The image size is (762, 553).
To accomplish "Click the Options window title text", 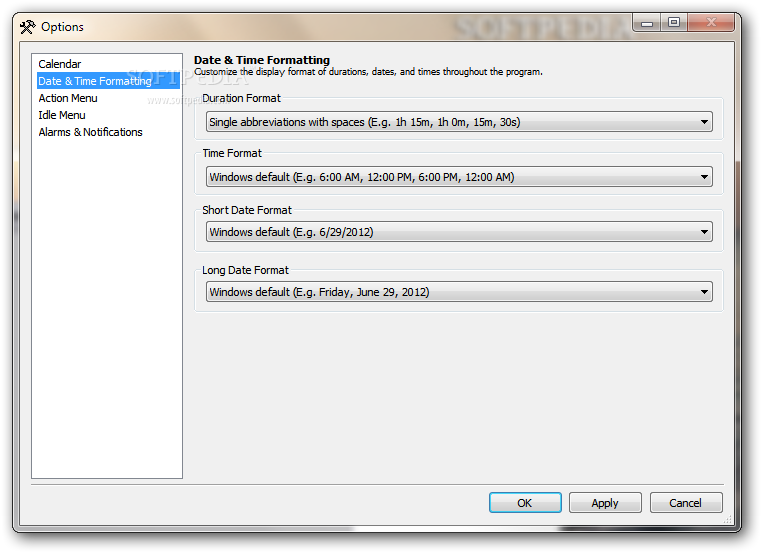I will click(62, 27).
